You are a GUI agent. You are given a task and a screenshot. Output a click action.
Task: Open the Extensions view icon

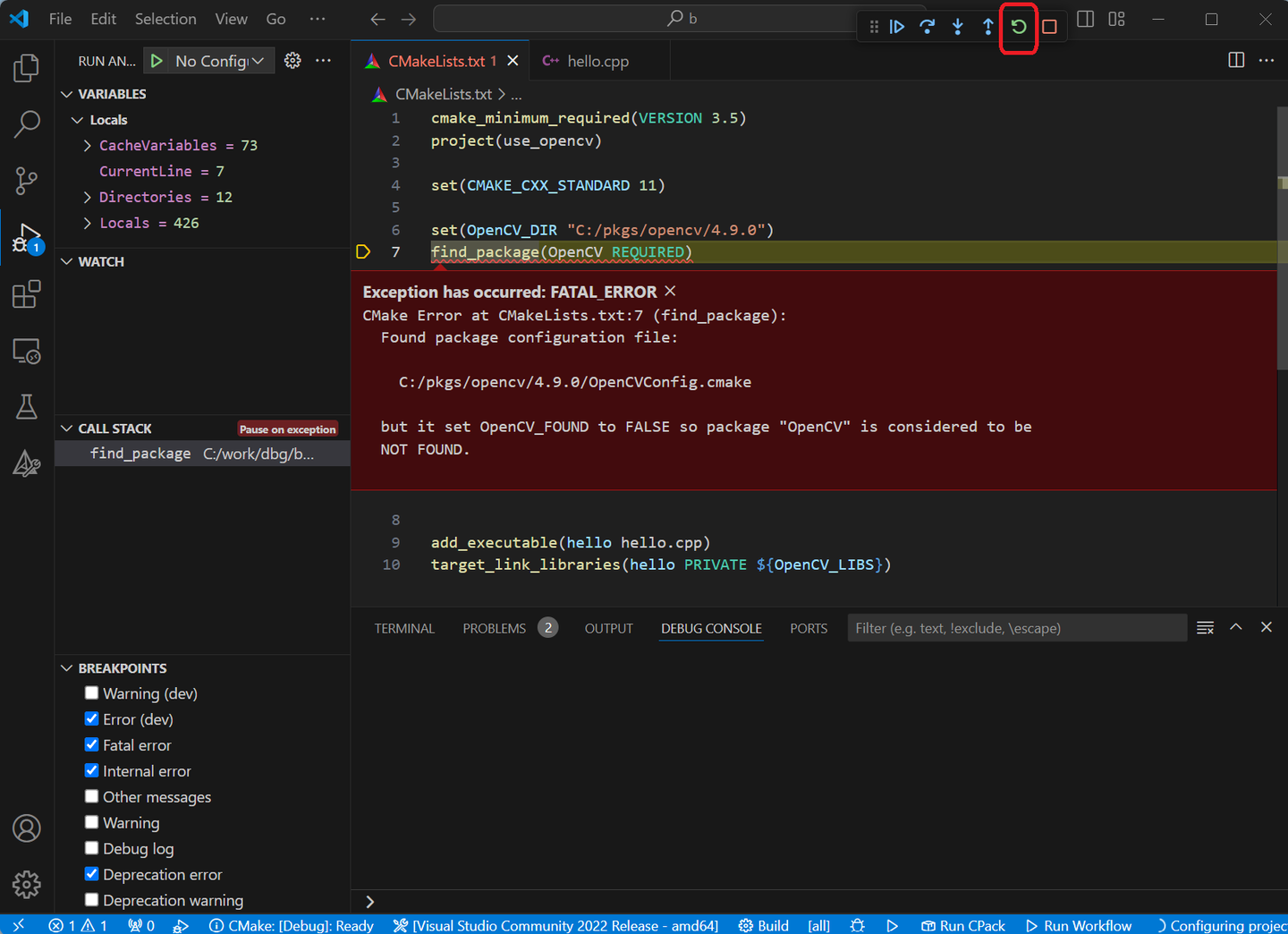pyautogui.click(x=26, y=293)
